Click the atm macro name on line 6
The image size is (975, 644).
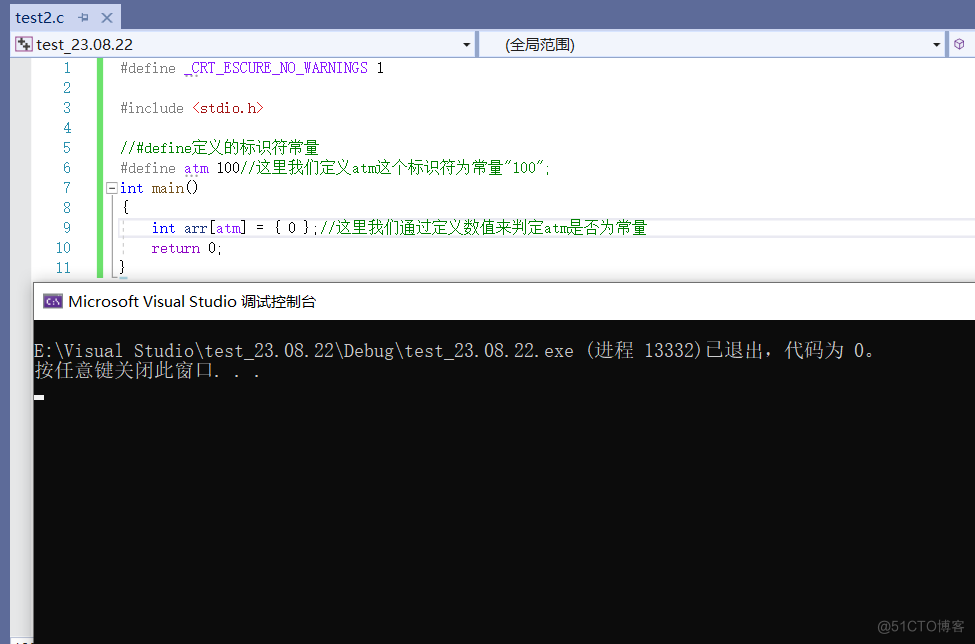(196, 168)
